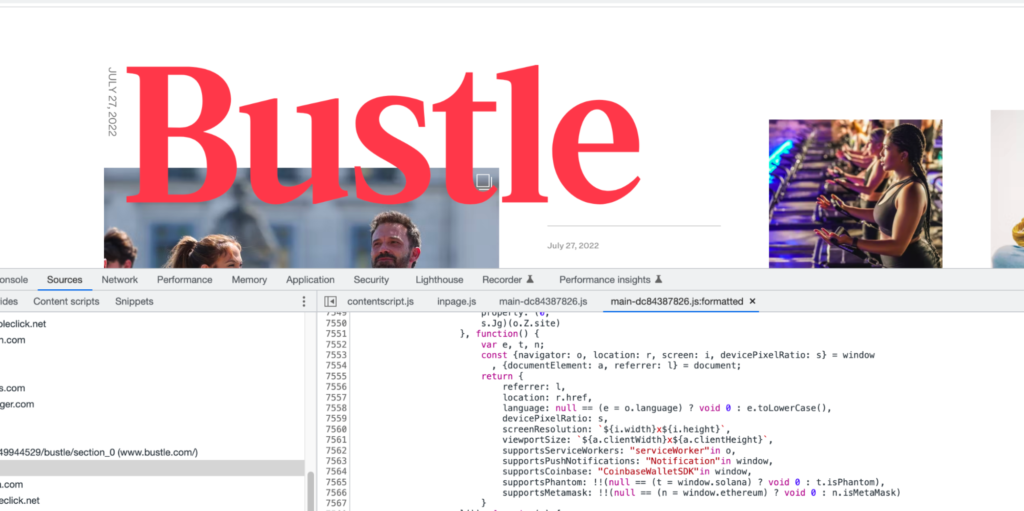Open the Network panel tab

(x=120, y=280)
